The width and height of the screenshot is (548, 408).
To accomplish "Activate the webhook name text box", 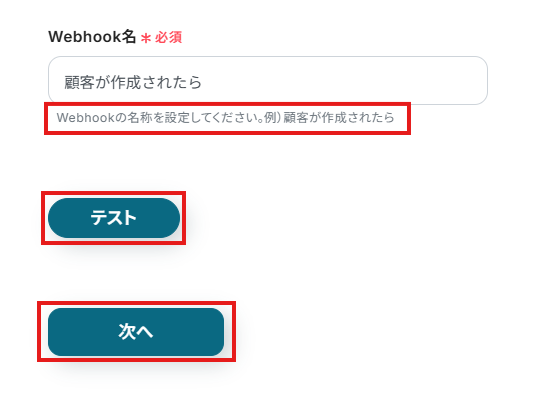I will tap(268, 80).
